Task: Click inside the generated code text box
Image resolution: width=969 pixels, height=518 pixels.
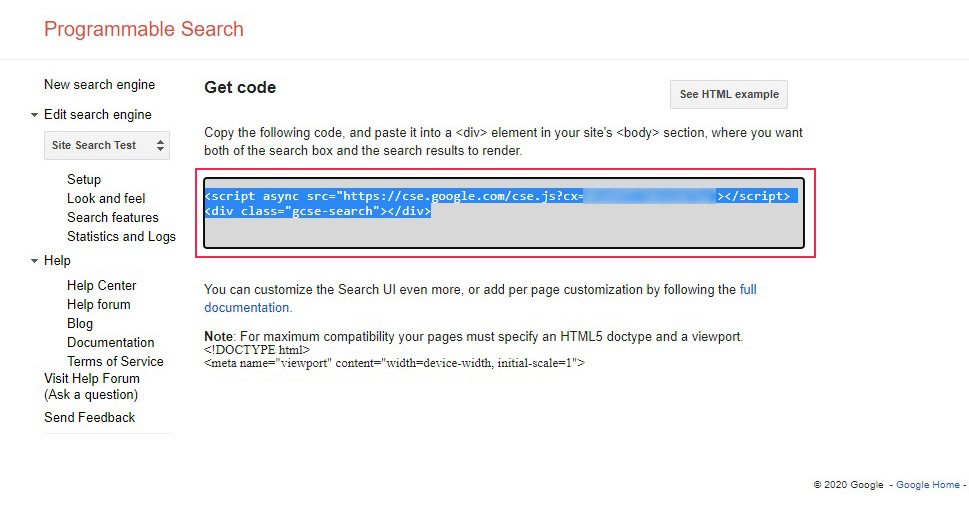Action: 504,213
